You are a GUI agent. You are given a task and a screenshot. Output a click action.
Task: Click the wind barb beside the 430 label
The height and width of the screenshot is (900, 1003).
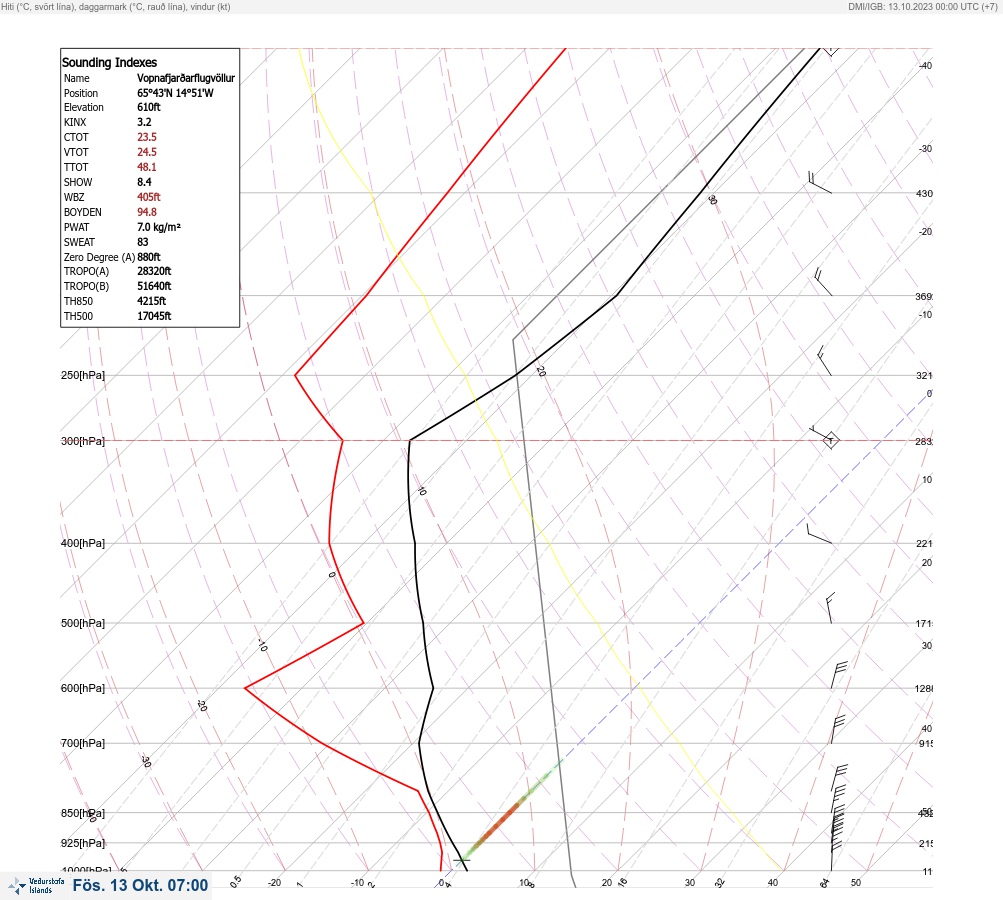[819, 182]
